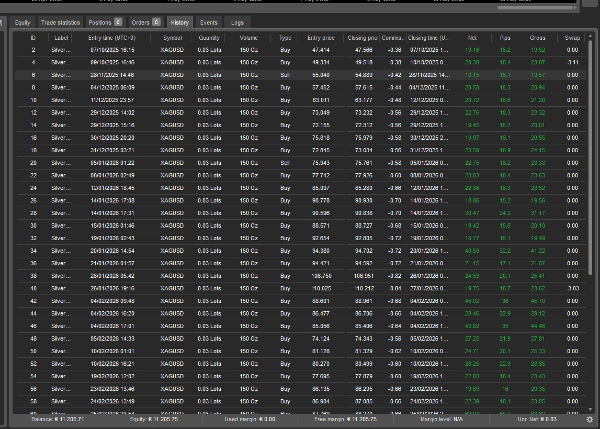600x429 pixels.
Task: Sort by the Type column header
Action: 285,38
